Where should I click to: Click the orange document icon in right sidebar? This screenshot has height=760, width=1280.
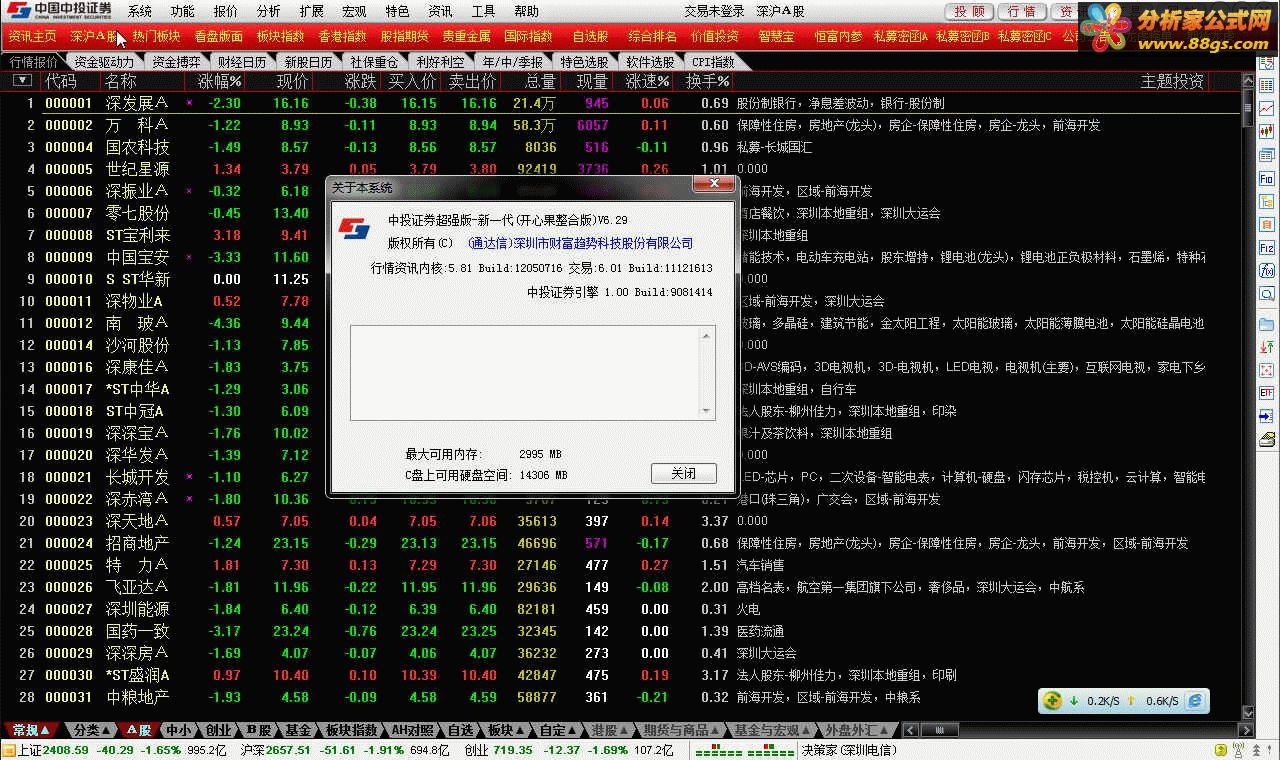point(1266,225)
